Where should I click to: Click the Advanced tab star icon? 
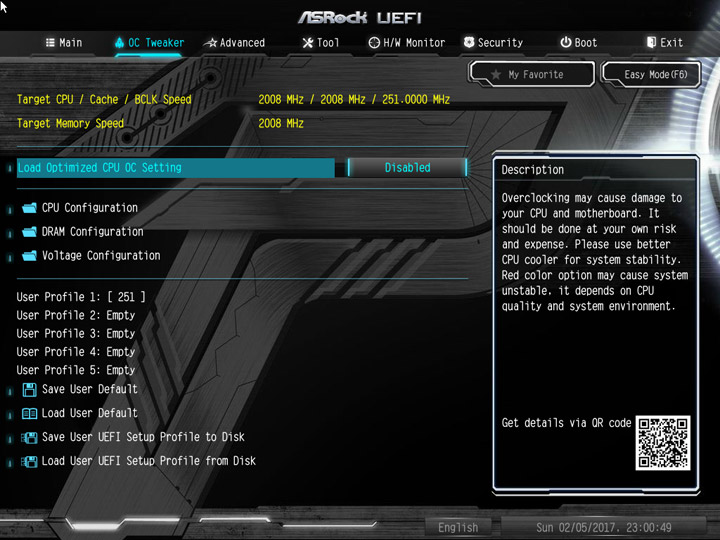[x=211, y=43]
